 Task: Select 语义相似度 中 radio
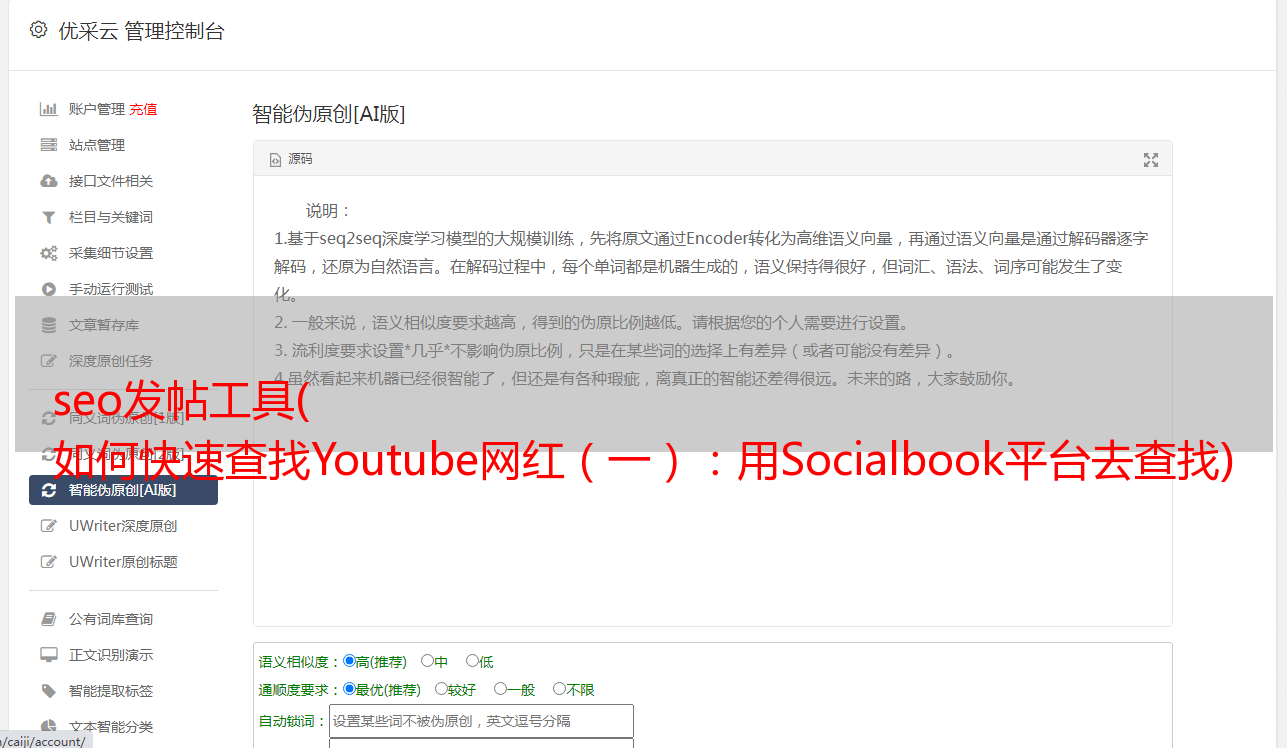pos(427,661)
